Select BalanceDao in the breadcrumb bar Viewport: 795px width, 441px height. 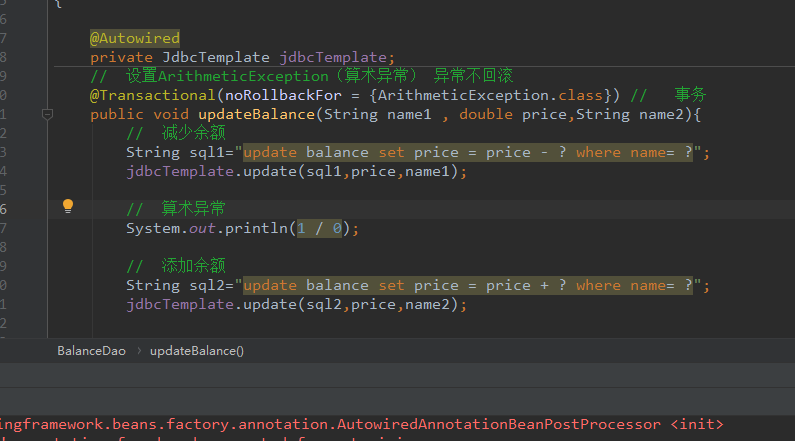(x=91, y=351)
